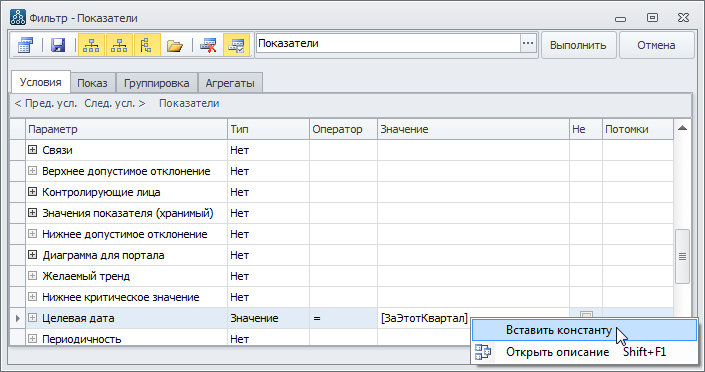Click the Параметр column header
Screen dimensions: 705x372
tap(126, 129)
